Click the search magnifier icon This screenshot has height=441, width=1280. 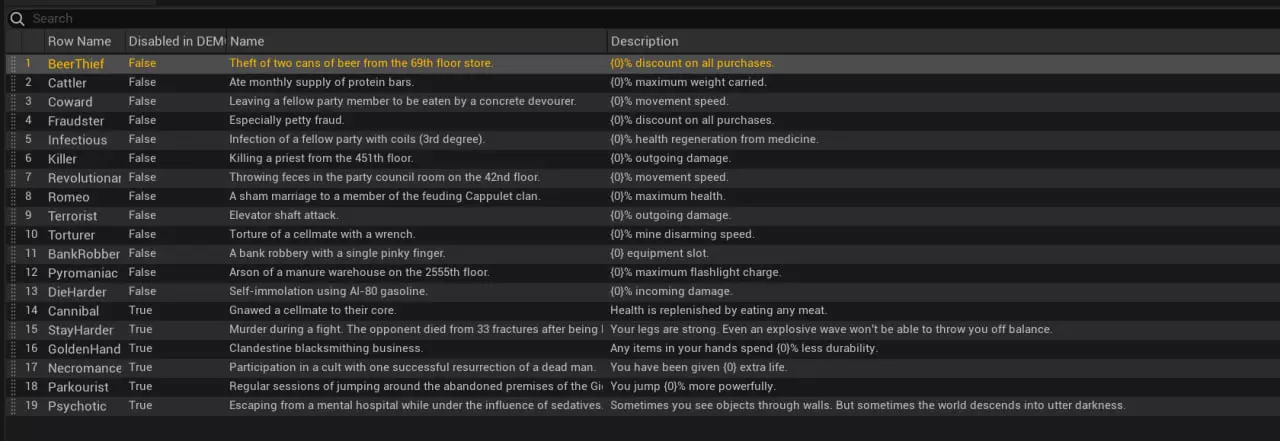[17, 18]
